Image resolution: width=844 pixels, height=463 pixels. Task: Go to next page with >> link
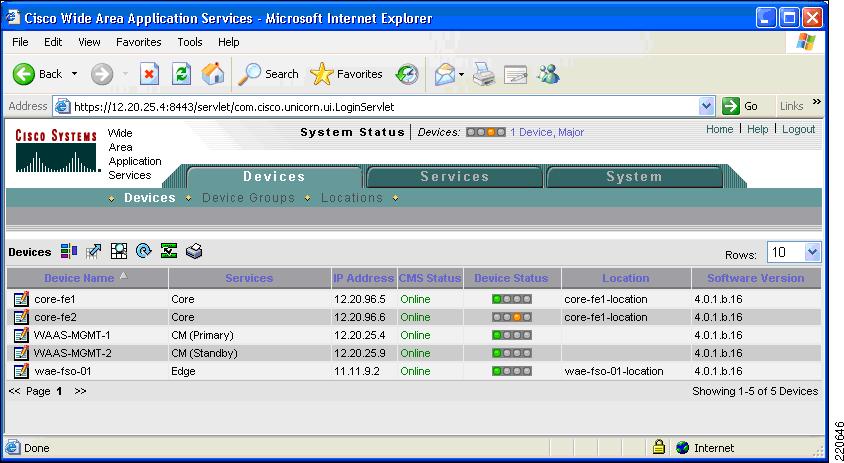tap(80, 391)
